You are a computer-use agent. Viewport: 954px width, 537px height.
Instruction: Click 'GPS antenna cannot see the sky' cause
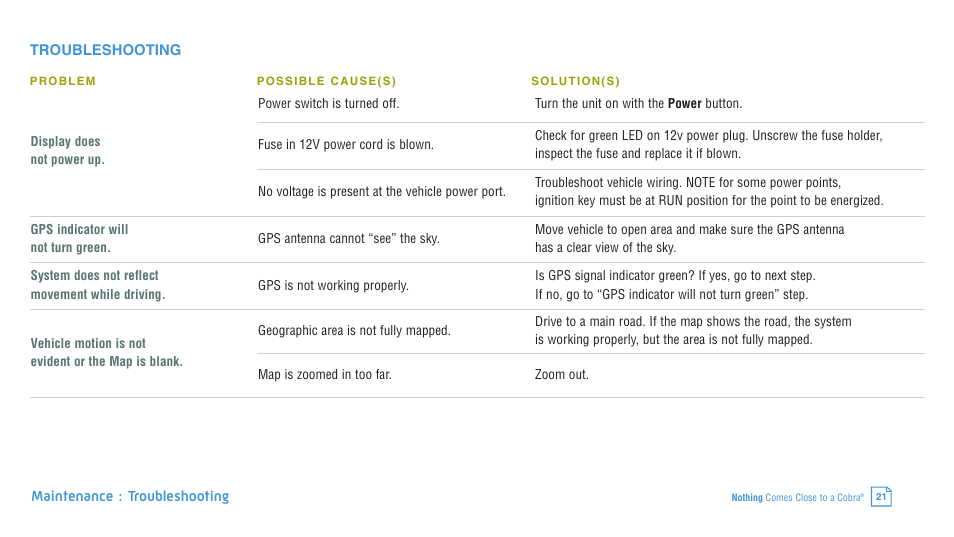(x=349, y=238)
